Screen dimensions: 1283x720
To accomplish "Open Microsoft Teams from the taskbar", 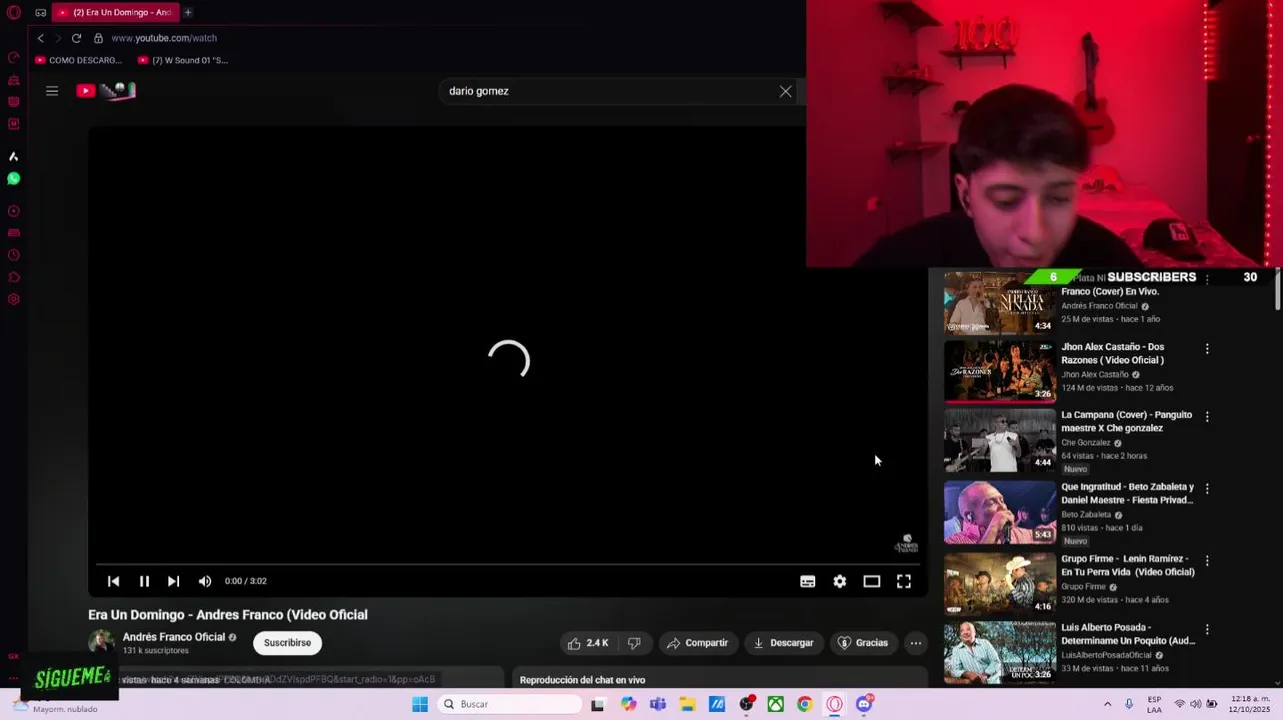I will click(x=657, y=704).
